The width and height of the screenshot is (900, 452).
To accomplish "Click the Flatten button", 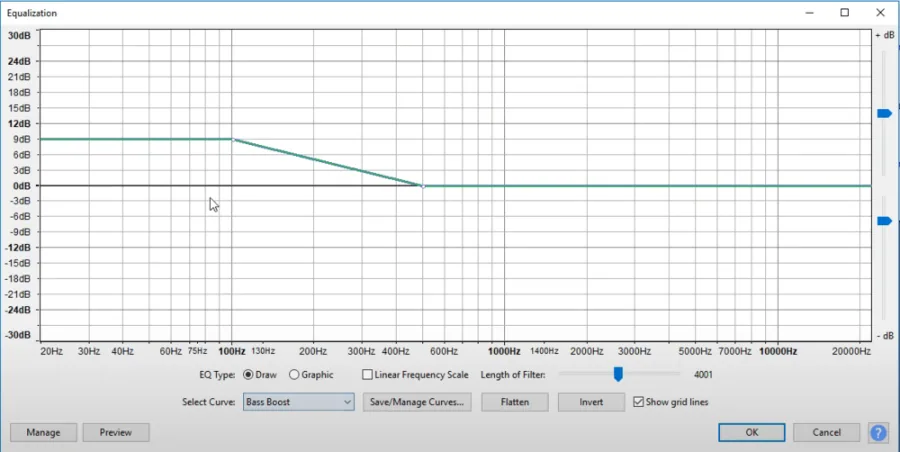I will click(515, 402).
